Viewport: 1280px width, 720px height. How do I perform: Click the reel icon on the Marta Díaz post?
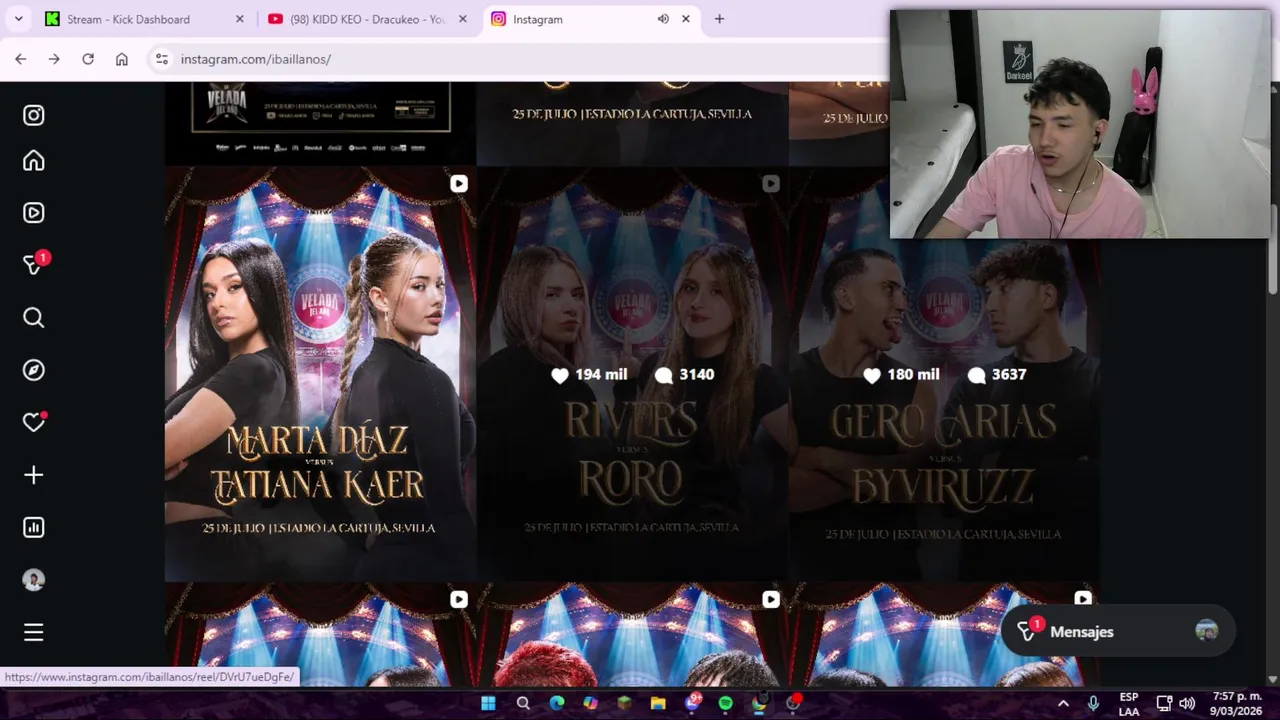pyautogui.click(x=459, y=184)
